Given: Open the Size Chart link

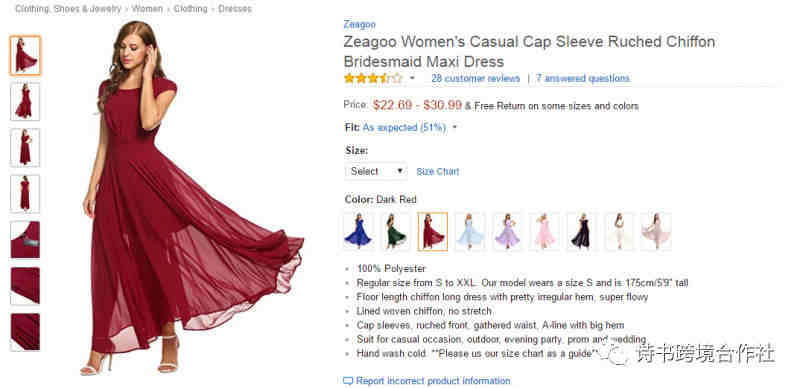Looking at the screenshot, I should [438, 172].
